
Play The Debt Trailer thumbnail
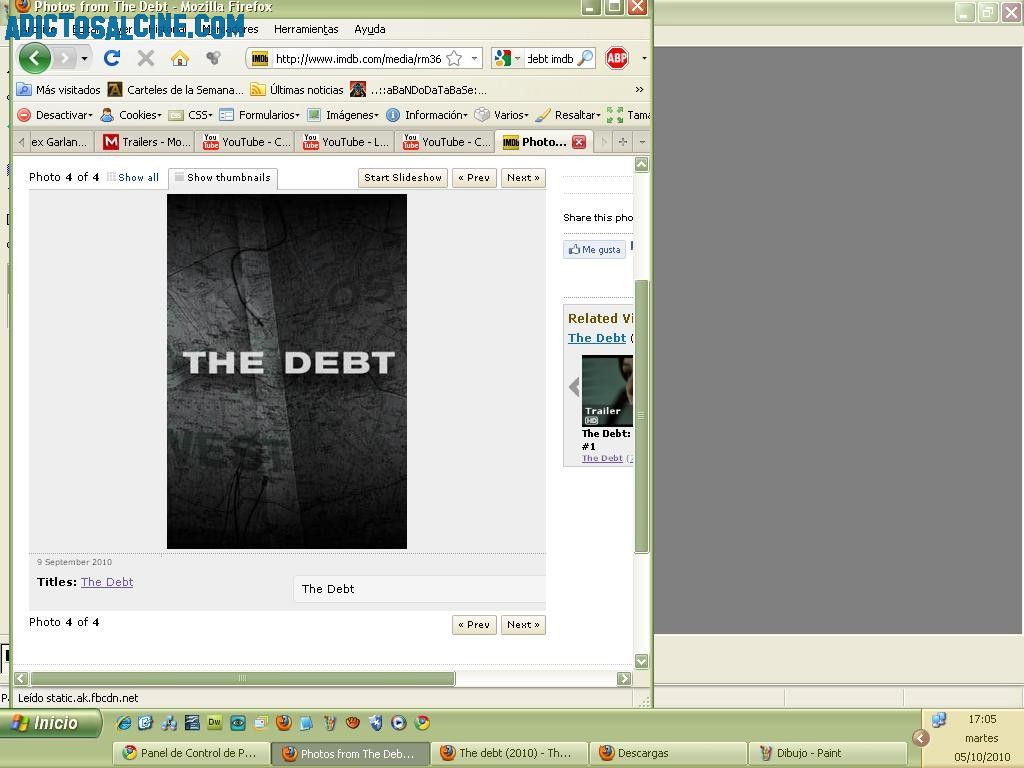click(607, 391)
